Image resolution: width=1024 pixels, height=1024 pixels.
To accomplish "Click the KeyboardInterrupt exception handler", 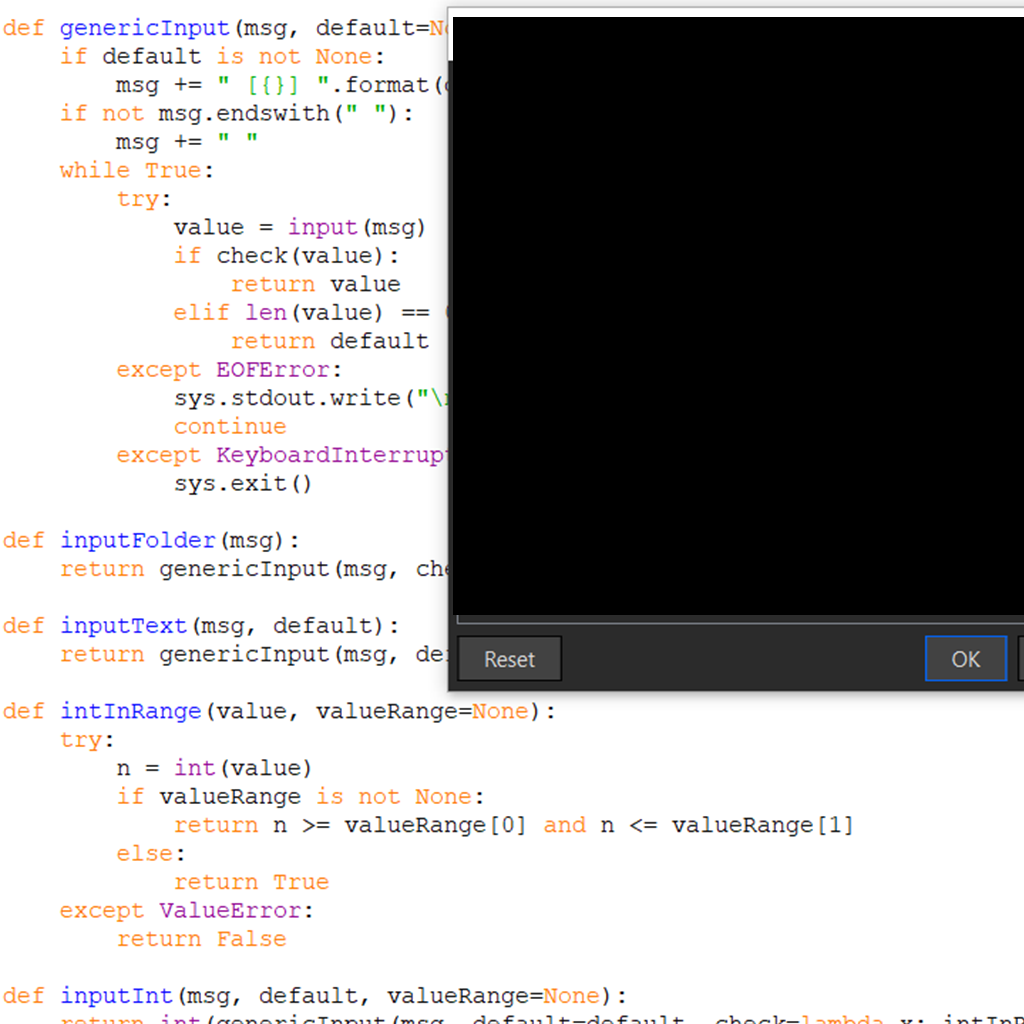I will (x=330, y=455).
